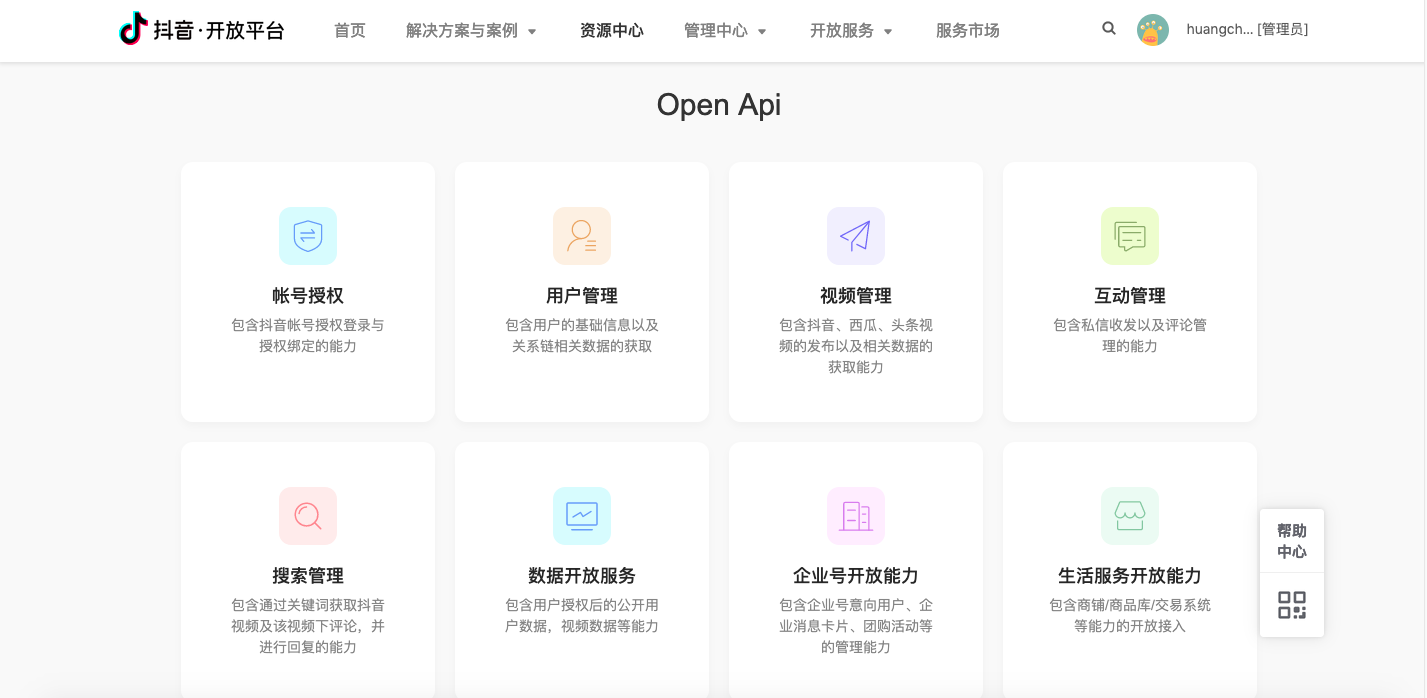Screen dimensions: 1427x698
Task: Open 服务市场 navigation item
Action: pyautogui.click(x=968, y=31)
